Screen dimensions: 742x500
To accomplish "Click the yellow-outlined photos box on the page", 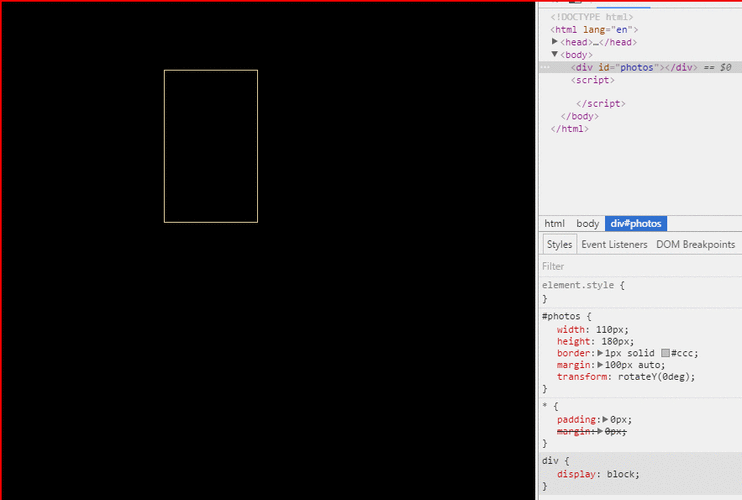I will [x=211, y=146].
